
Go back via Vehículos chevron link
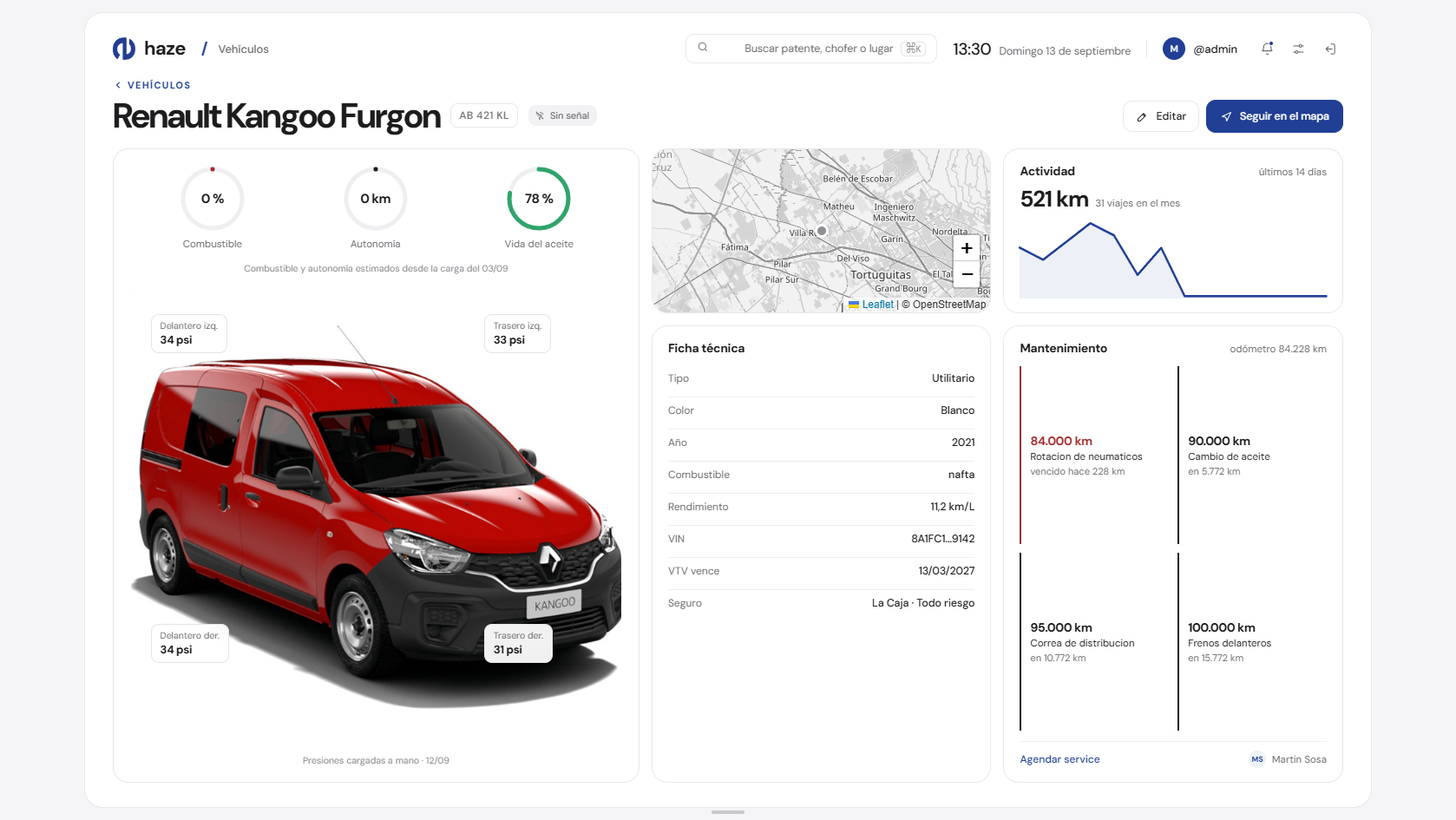[x=153, y=85]
